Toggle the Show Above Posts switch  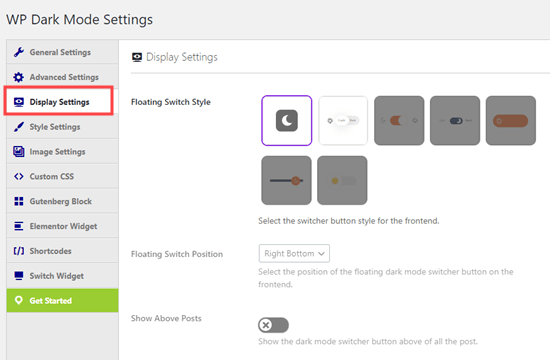pyautogui.click(x=274, y=325)
